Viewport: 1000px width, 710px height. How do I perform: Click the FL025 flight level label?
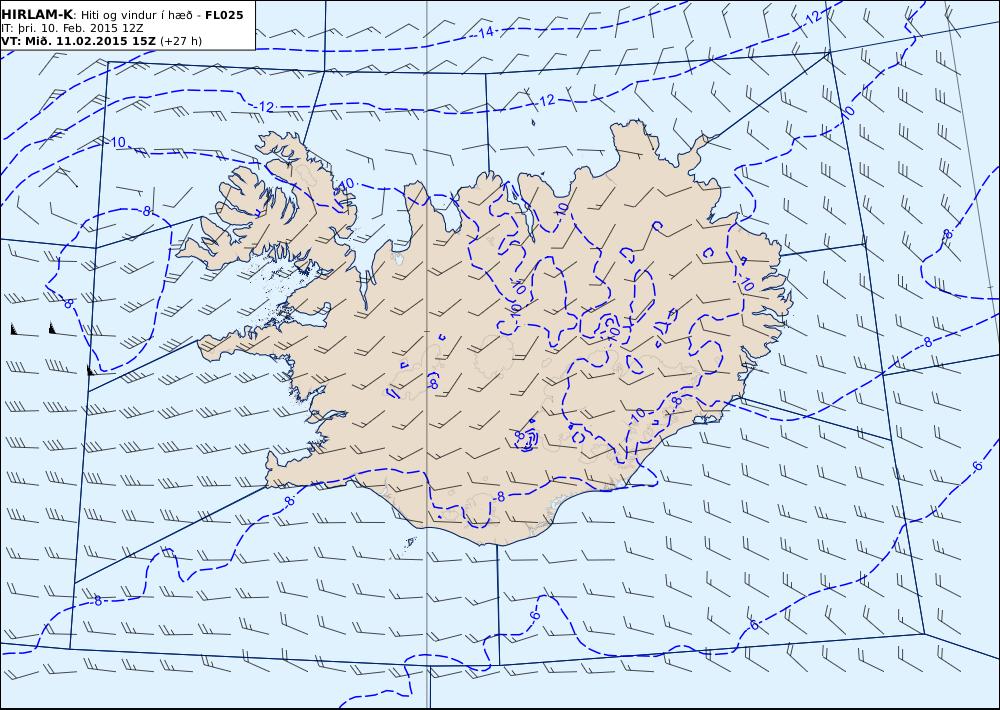click(x=224, y=15)
